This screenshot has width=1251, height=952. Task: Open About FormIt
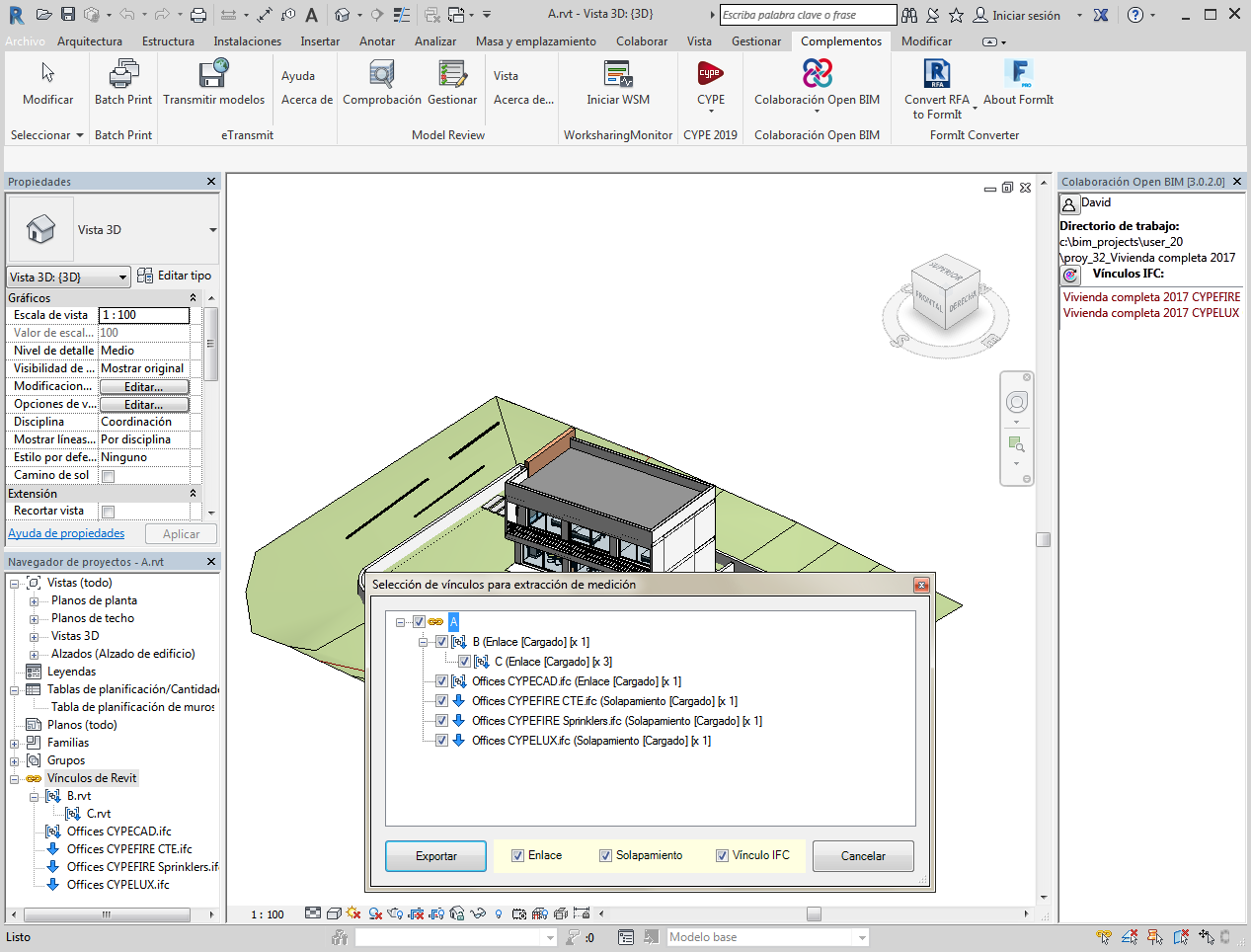pos(1018,83)
